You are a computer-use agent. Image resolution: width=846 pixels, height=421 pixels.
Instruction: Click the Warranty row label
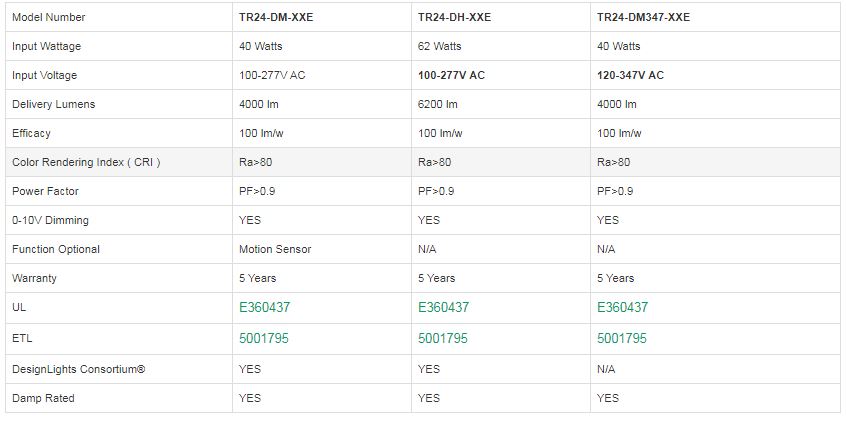coord(35,278)
